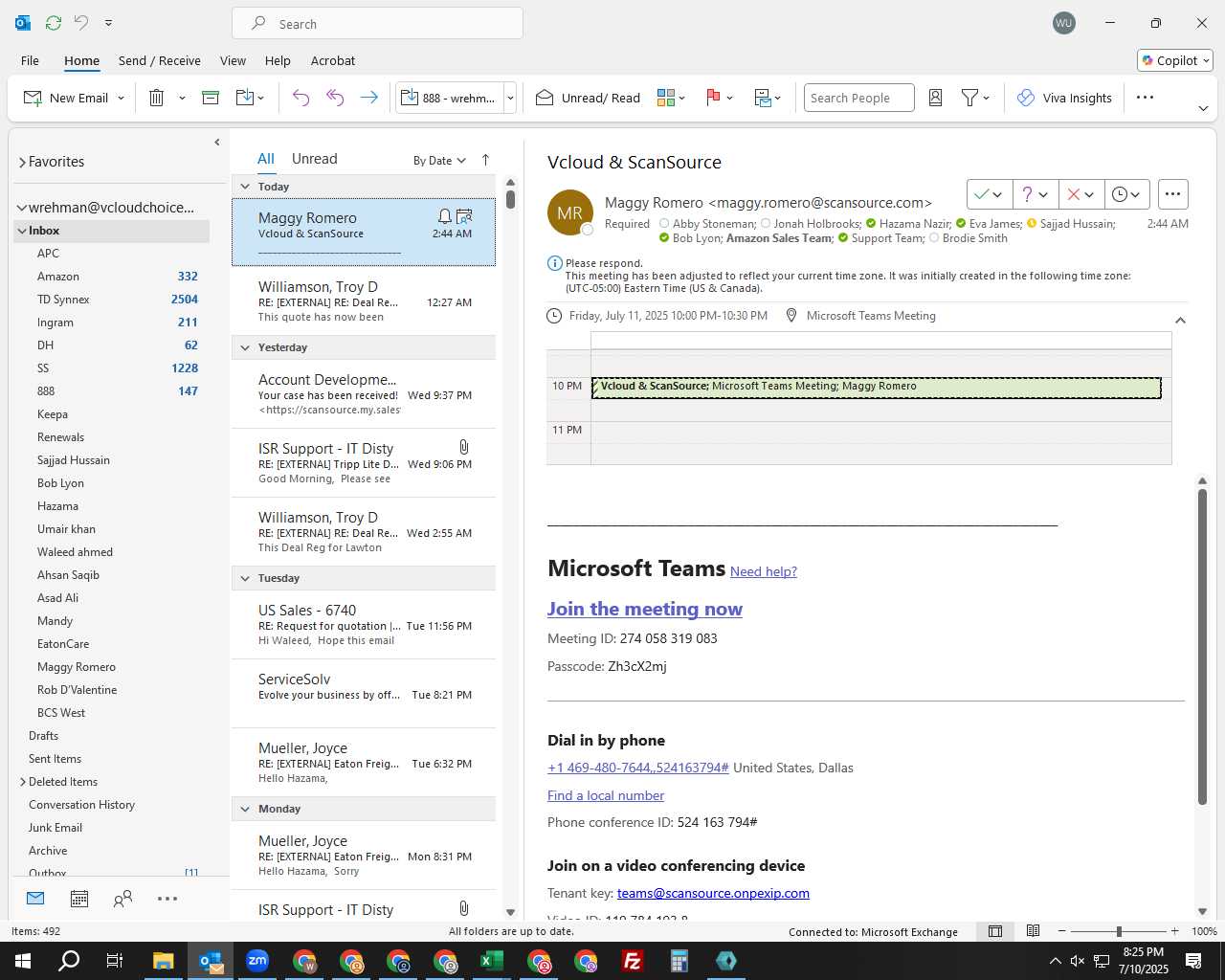Collapse the meeting details chevron
Screen dimensions: 1225x980
[x=1180, y=321]
